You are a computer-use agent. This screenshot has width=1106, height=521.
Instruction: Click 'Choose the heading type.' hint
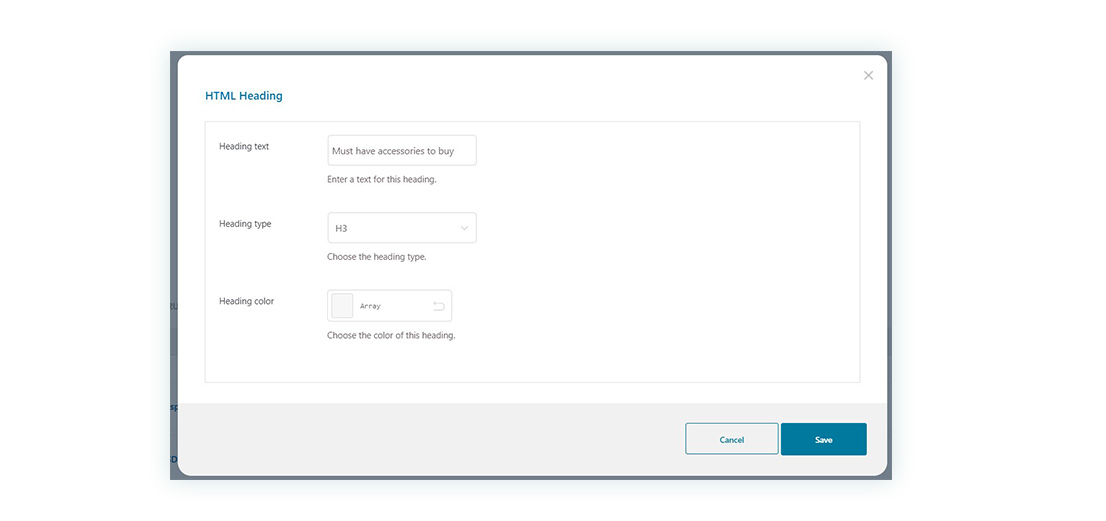tap(377, 257)
